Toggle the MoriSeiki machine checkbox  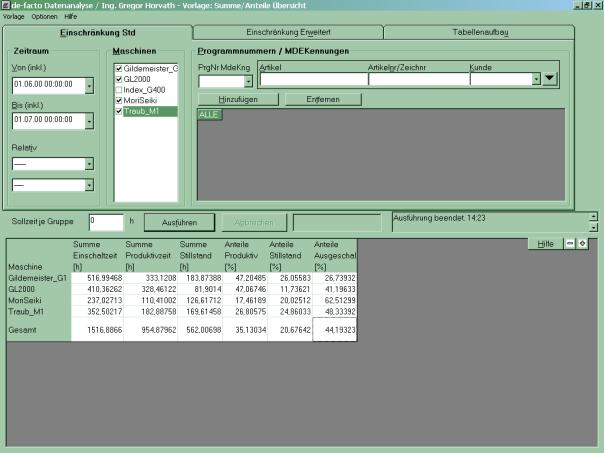click(x=119, y=101)
